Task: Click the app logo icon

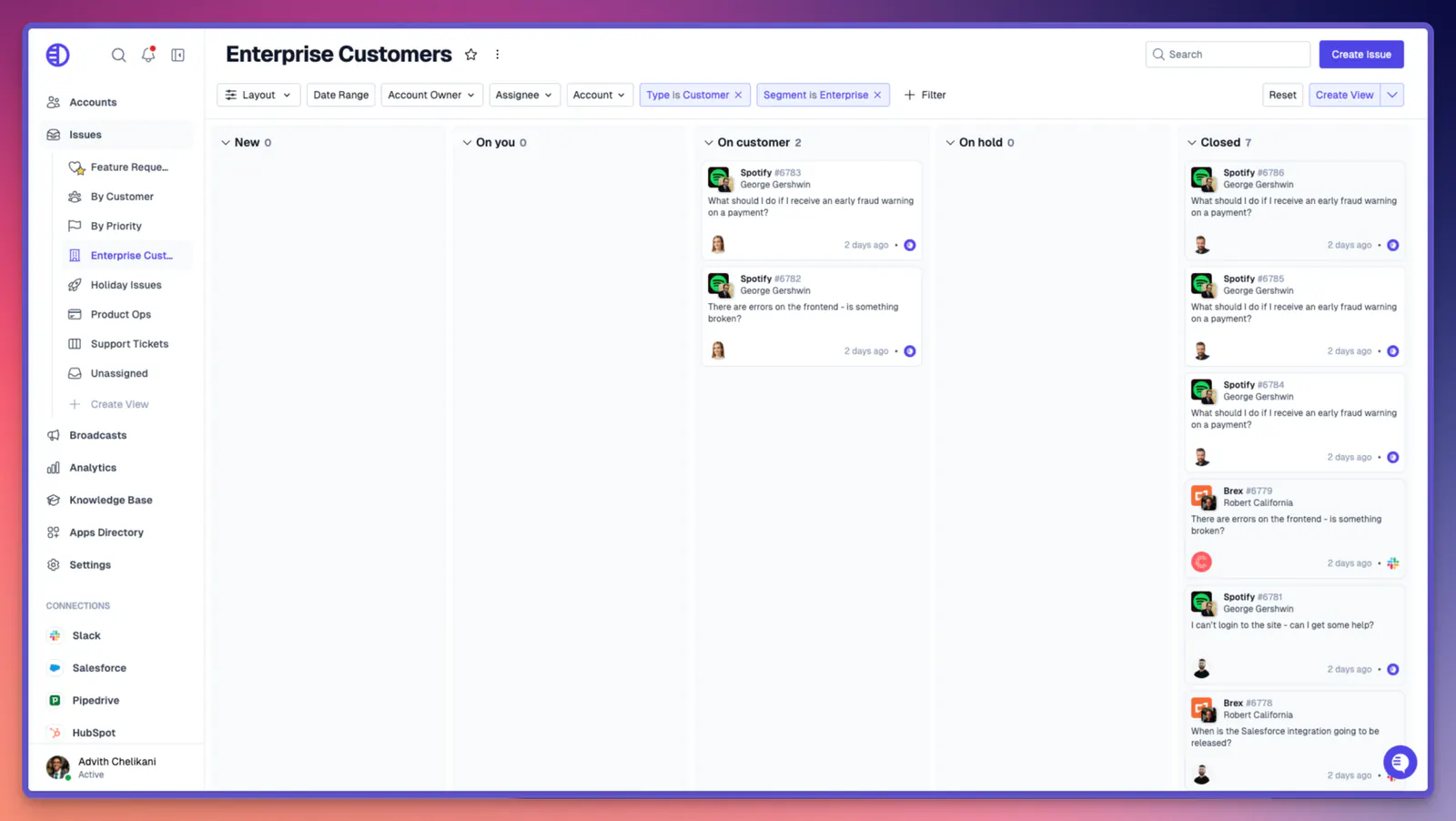Action: point(57,55)
